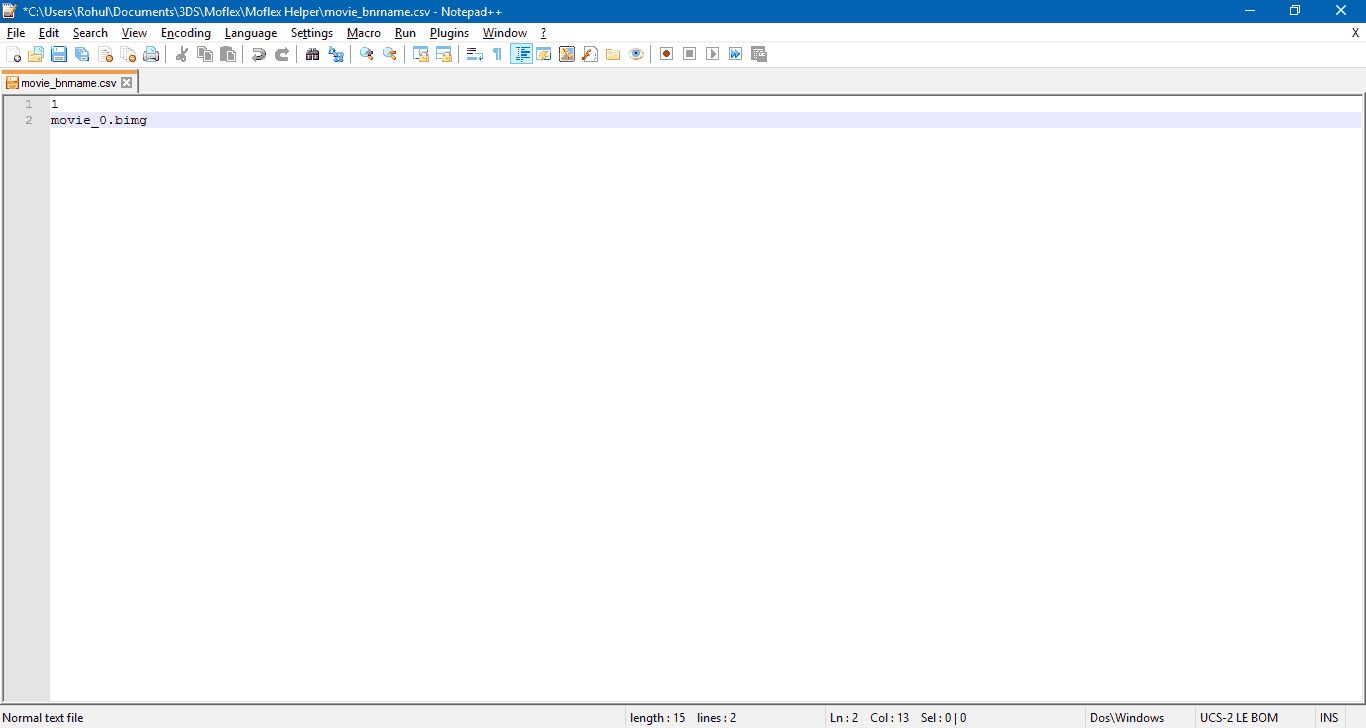Toggle synchronize horizontal scrolling icon
This screenshot has width=1366, height=728.
pos(444,54)
